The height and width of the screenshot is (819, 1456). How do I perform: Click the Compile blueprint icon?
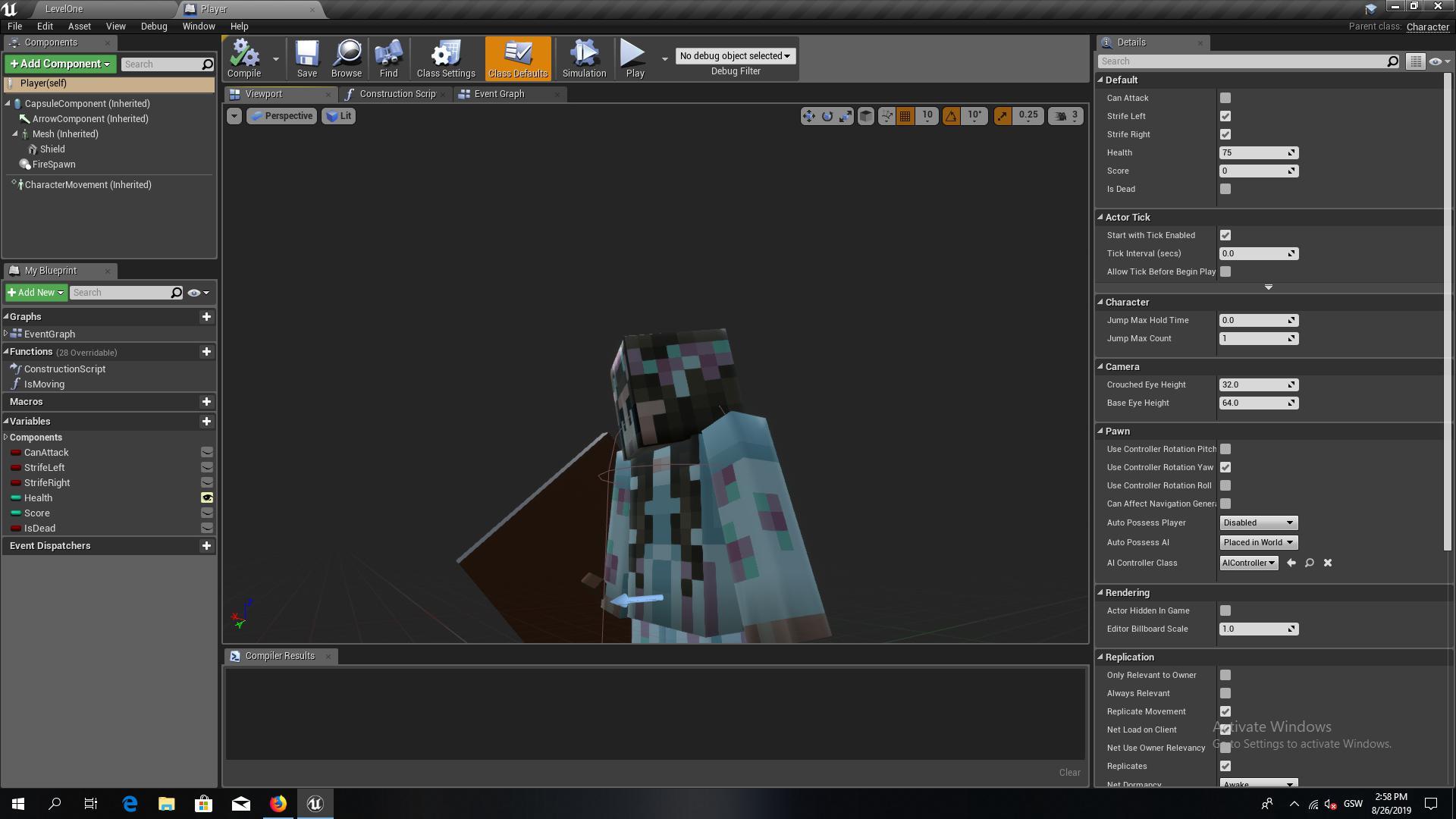(244, 58)
